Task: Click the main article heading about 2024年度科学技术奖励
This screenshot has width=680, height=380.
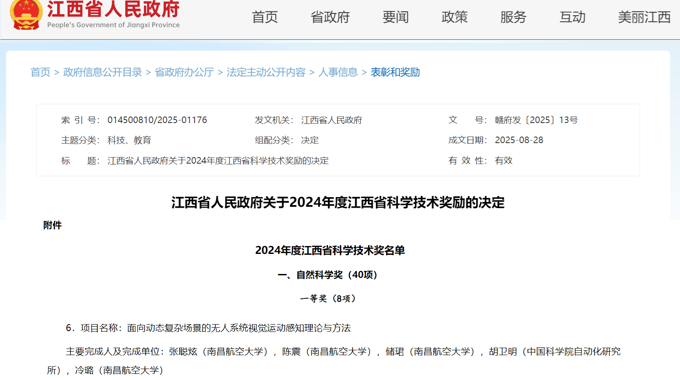Action: [x=338, y=203]
